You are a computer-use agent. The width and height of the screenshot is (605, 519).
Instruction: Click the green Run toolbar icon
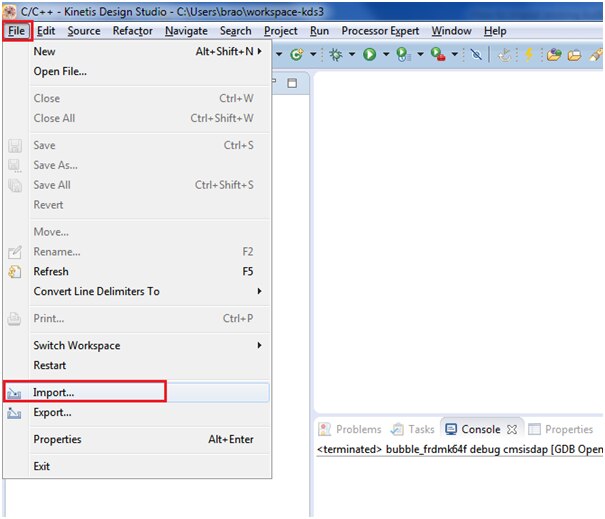(369, 54)
